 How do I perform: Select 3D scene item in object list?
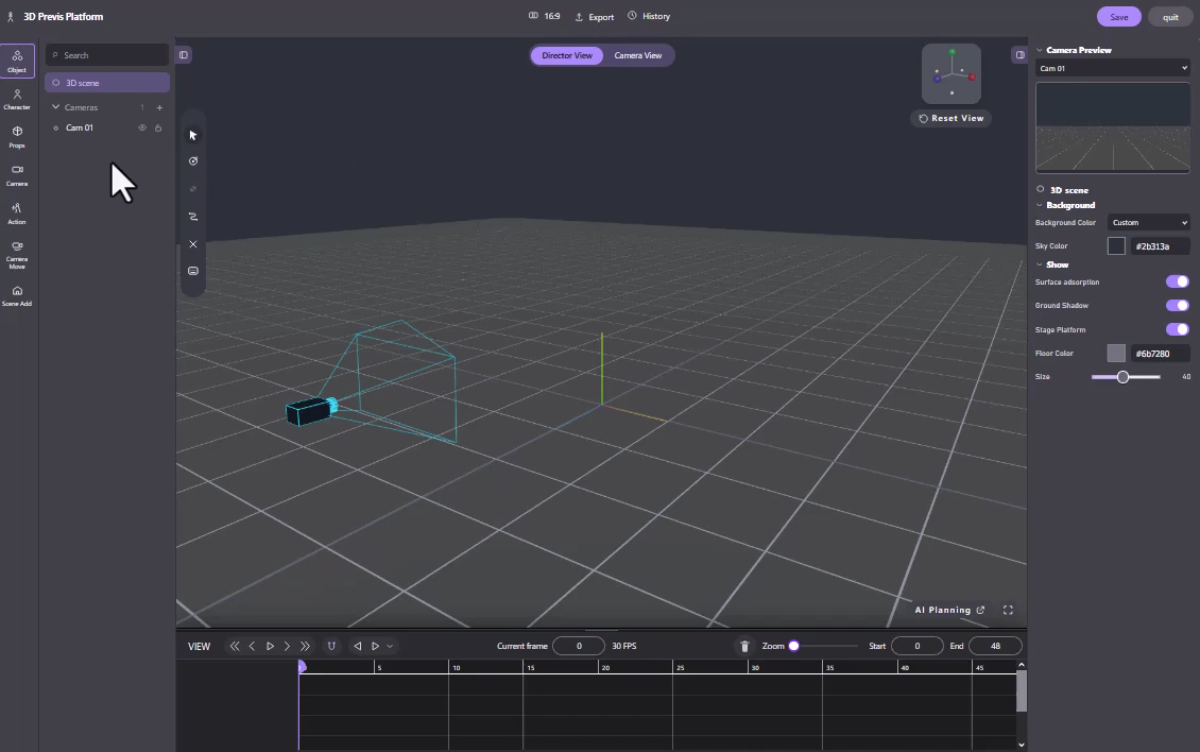pos(107,83)
